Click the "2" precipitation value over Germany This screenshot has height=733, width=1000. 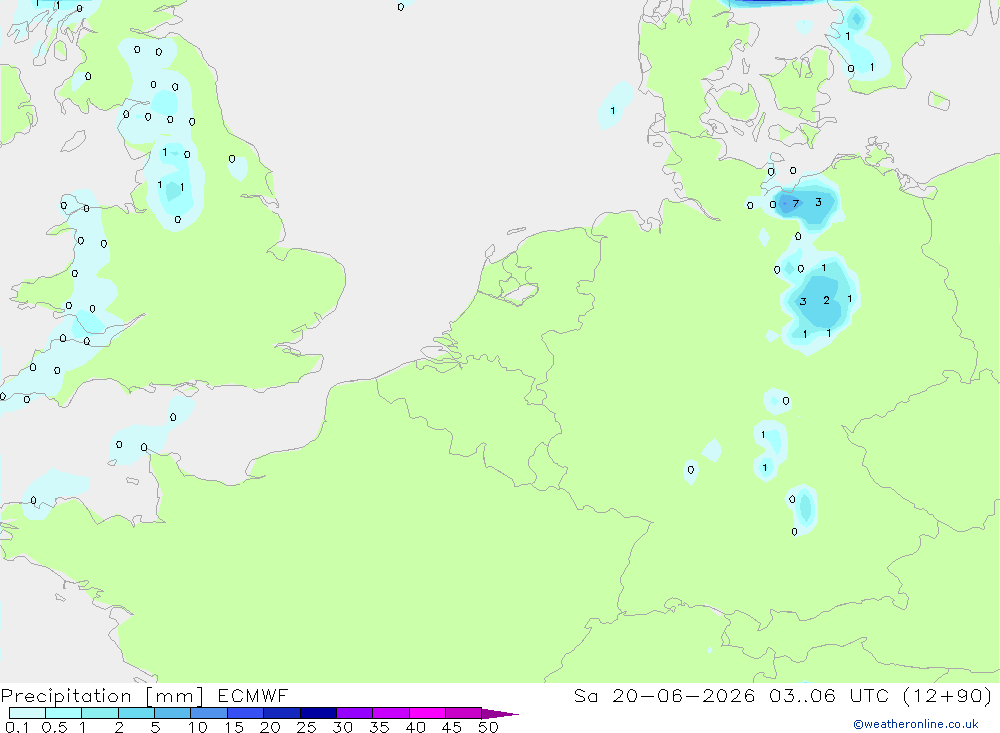827,300
